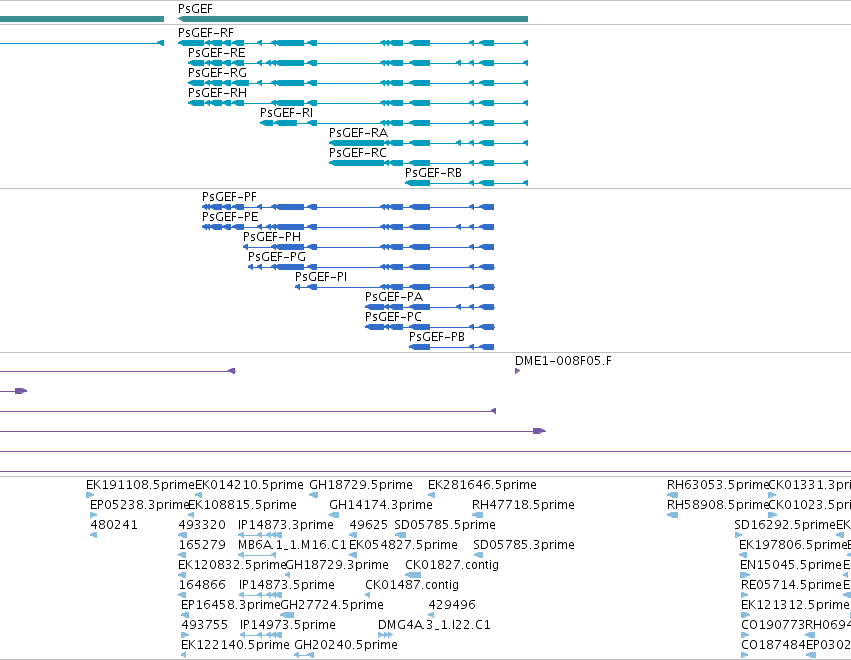Click the 164866 feature label
Image resolution: width=851 pixels, height=660 pixels.
202,585
